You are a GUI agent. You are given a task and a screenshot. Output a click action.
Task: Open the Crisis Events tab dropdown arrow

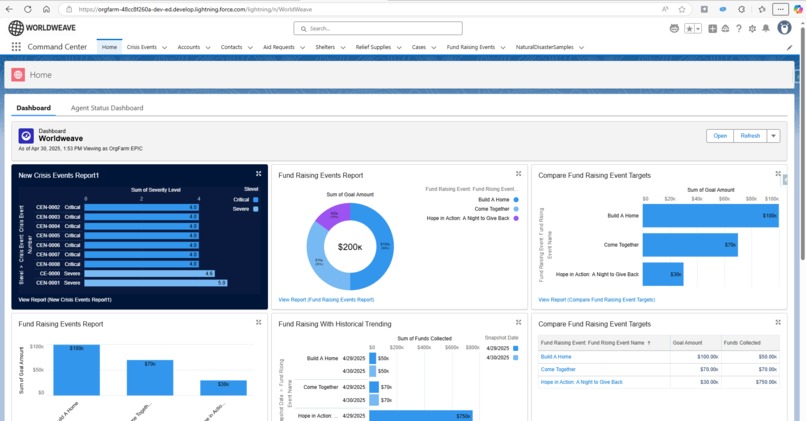(164, 47)
